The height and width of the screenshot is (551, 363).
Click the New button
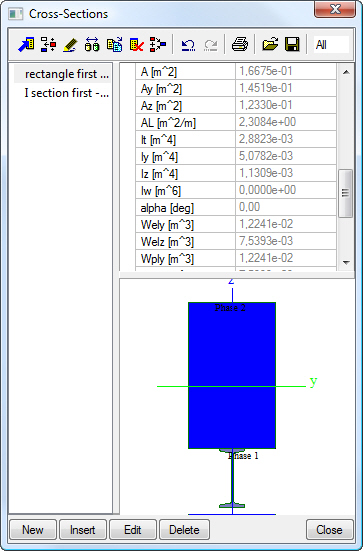[x=33, y=530]
